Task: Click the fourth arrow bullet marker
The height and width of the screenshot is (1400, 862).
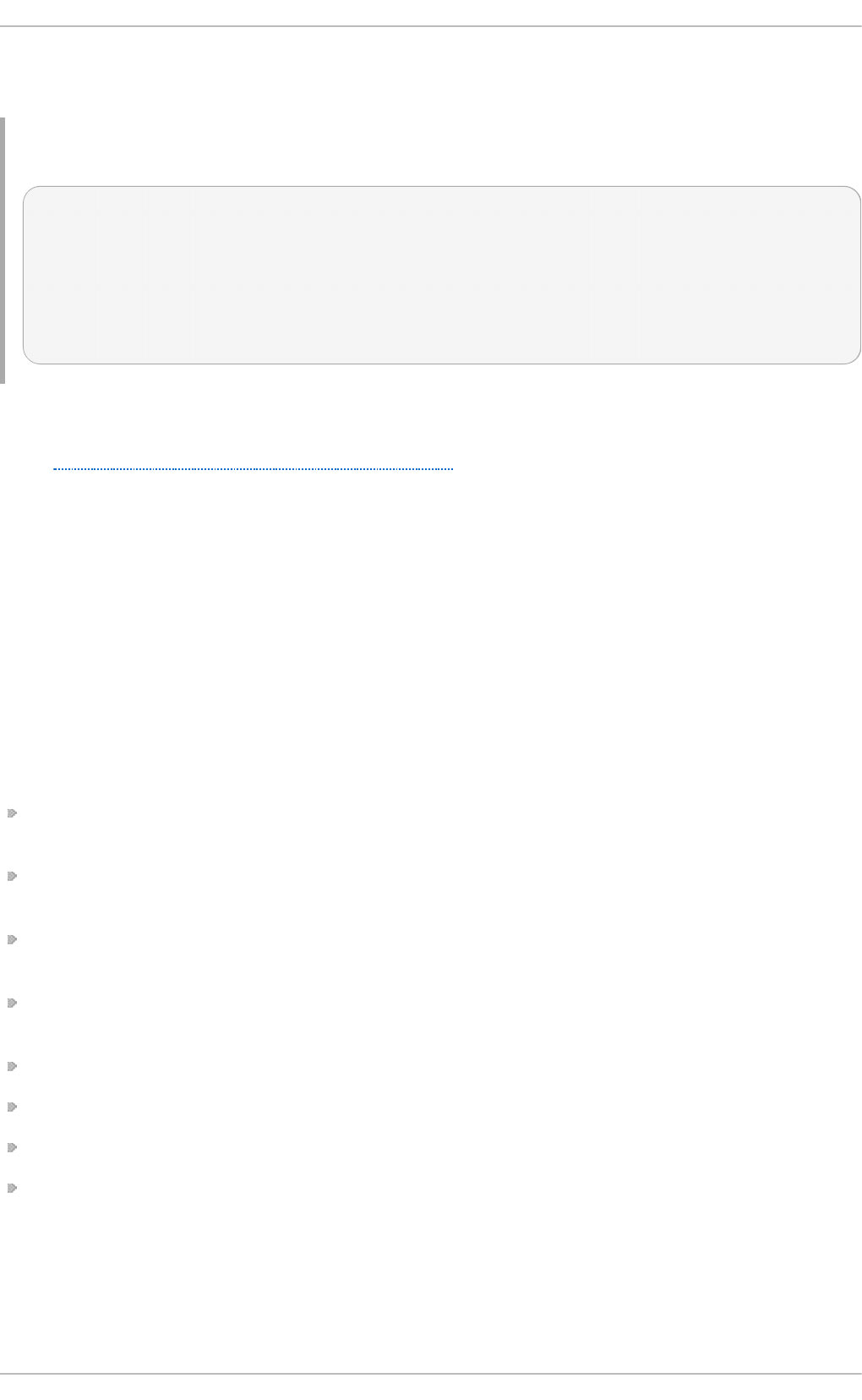Action: click(x=12, y=1004)
